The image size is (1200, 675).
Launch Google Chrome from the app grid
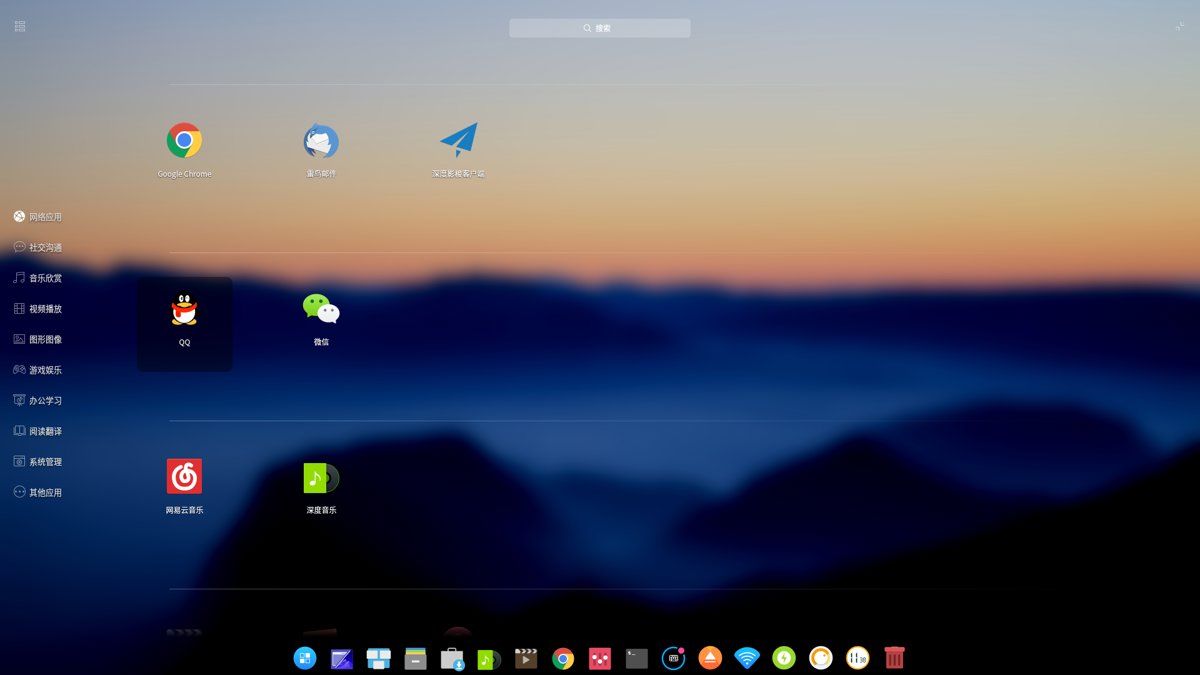pos(184,141)
